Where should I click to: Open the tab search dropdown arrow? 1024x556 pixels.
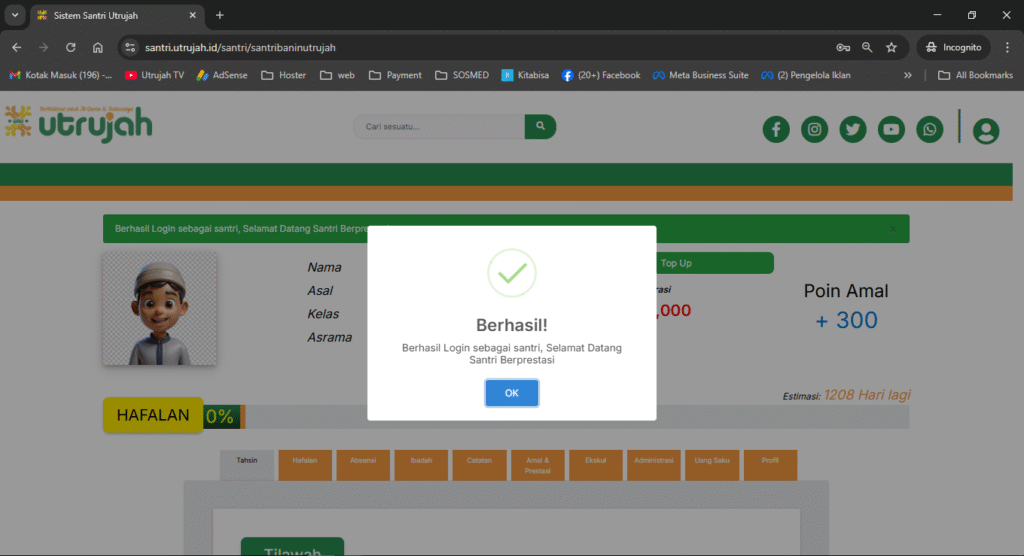pos(15,15)
